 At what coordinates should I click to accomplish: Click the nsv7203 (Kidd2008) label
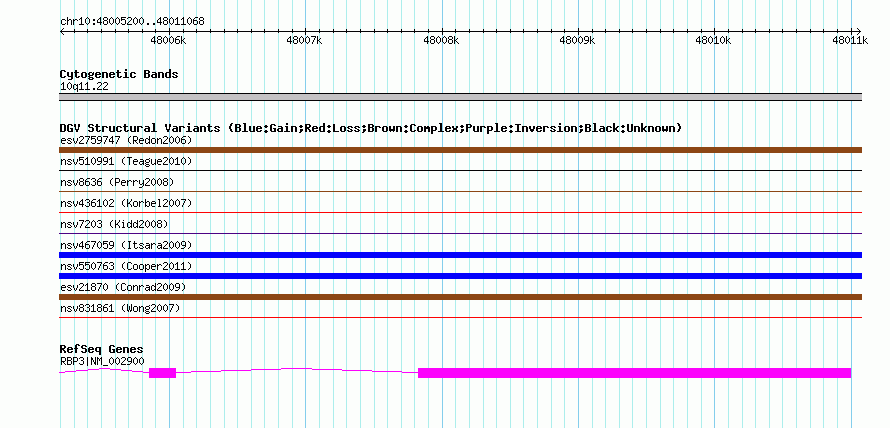tap(114, 224)
